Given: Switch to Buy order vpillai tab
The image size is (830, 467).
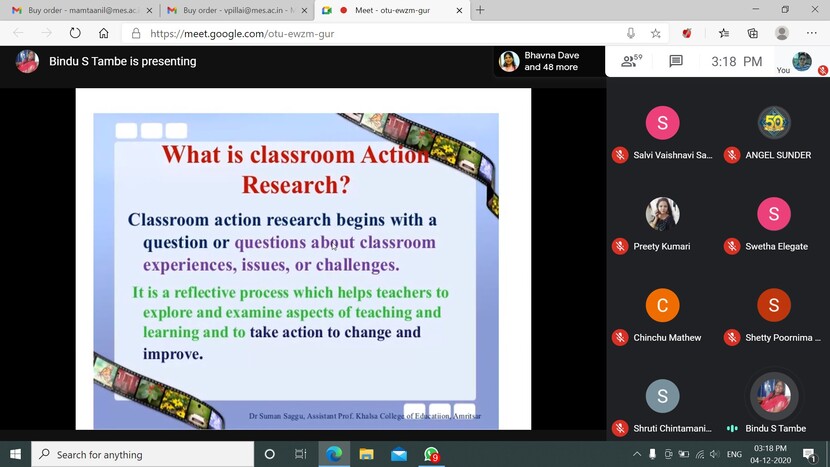Looking at the screenshot, I should pos(233,10).
